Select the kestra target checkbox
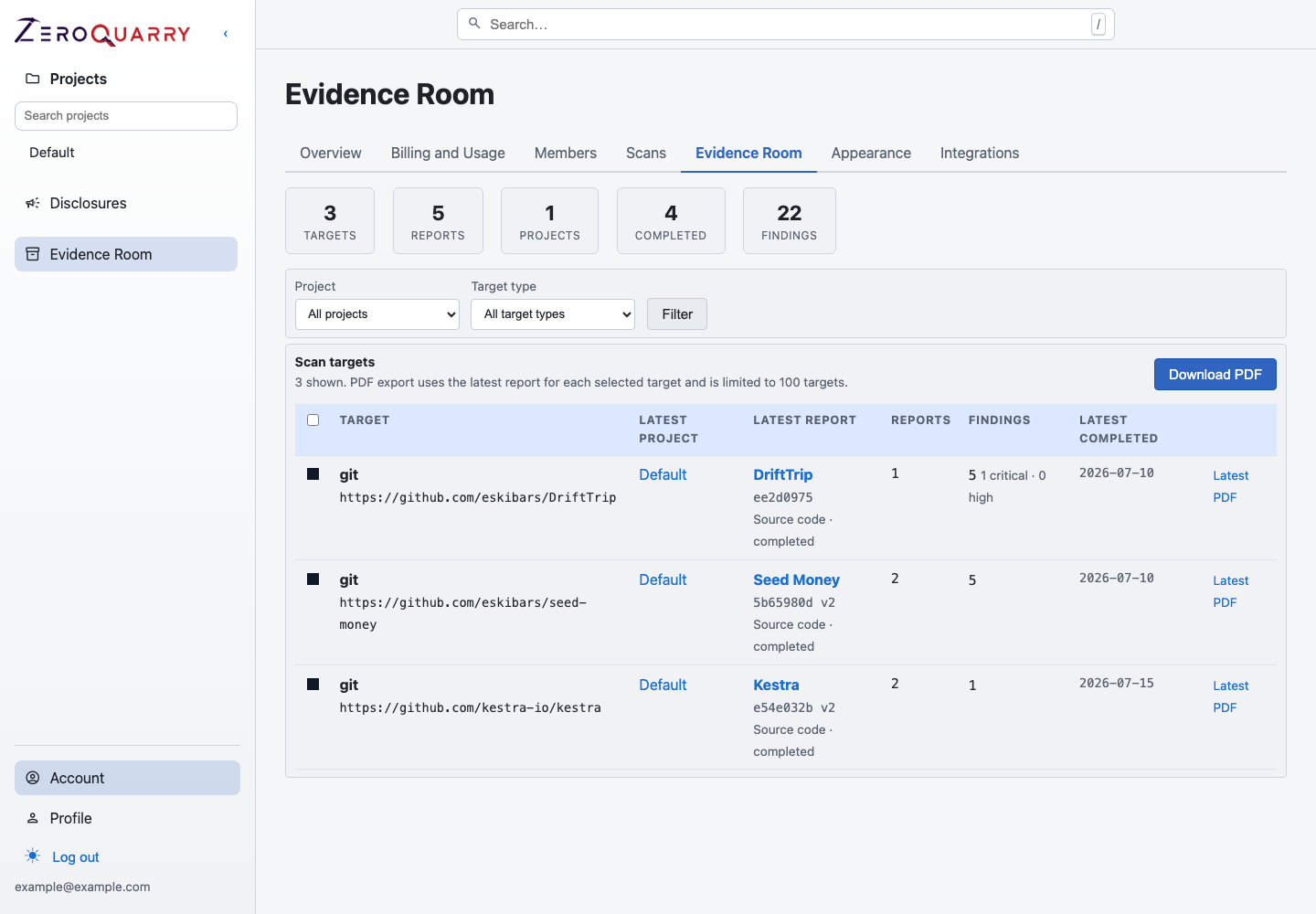The height and width of the screenshot is (914, 1316). pos(313,685)
